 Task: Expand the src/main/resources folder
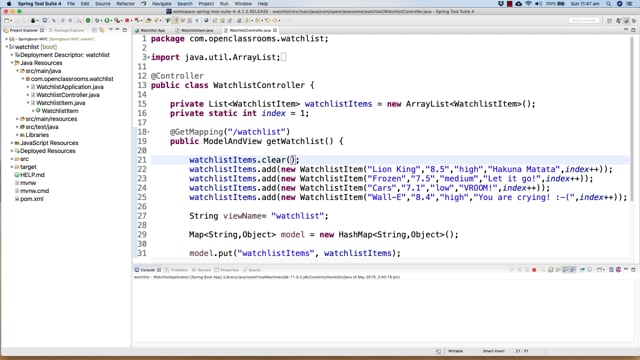(18, 119)
